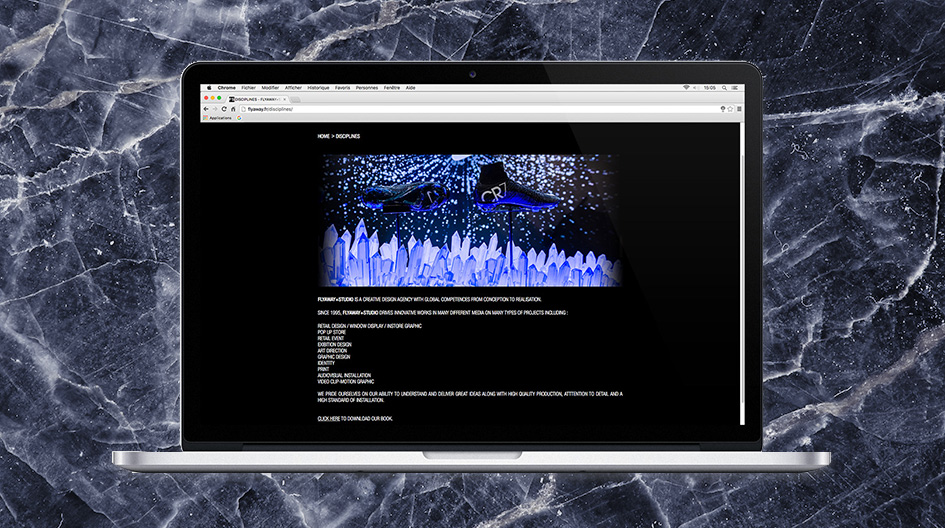Click the 'RETAIL EVENT' text
The width and height of the screenshot is (945, 528).
pyautogui.click(x=331, y=338)
